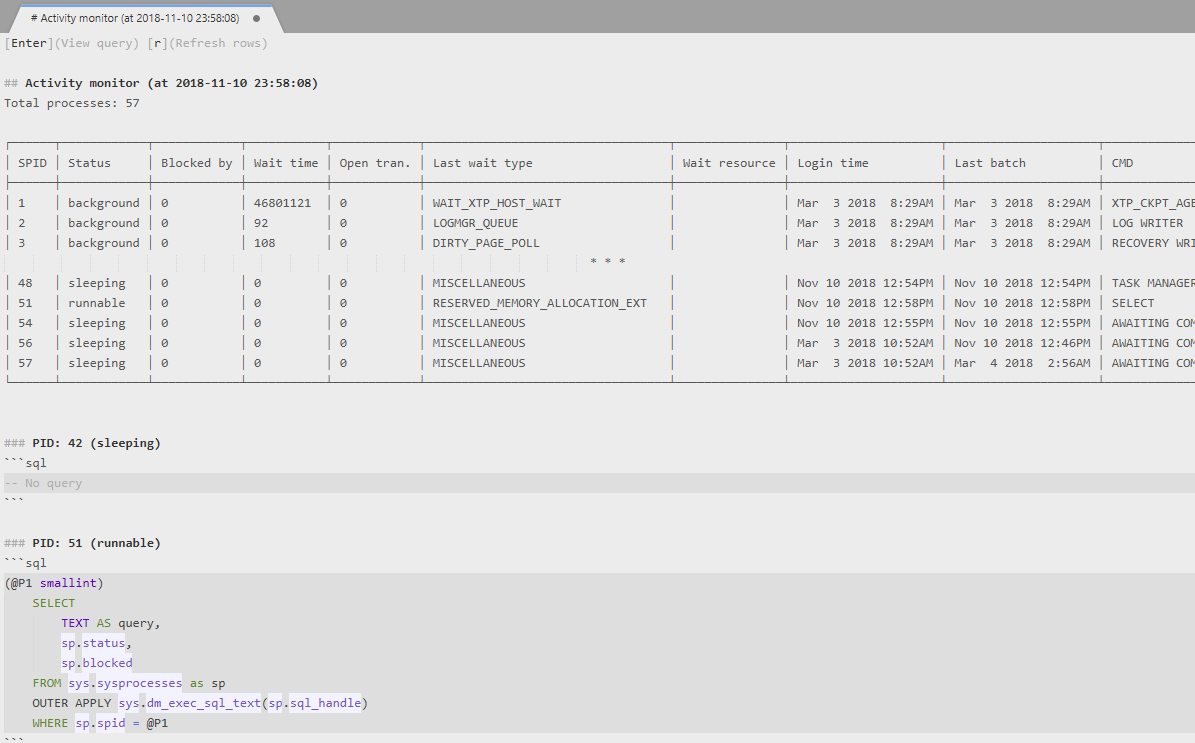Click the Open tran. column header
The width and height of the screenshot is (1195, 743).
(x=375, y=163)
